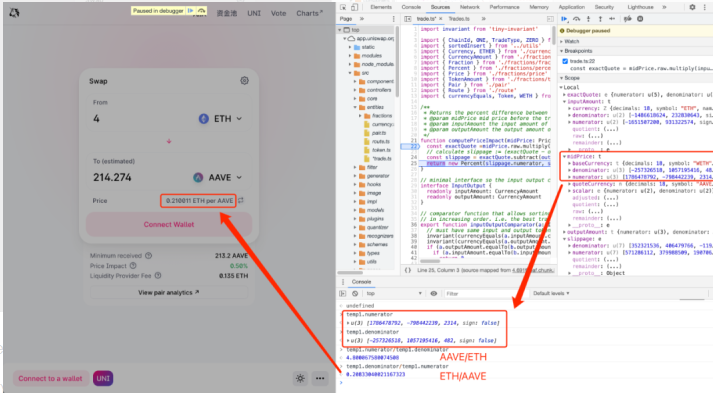Deactivate breakpoints icon

(x=628, y=19)
